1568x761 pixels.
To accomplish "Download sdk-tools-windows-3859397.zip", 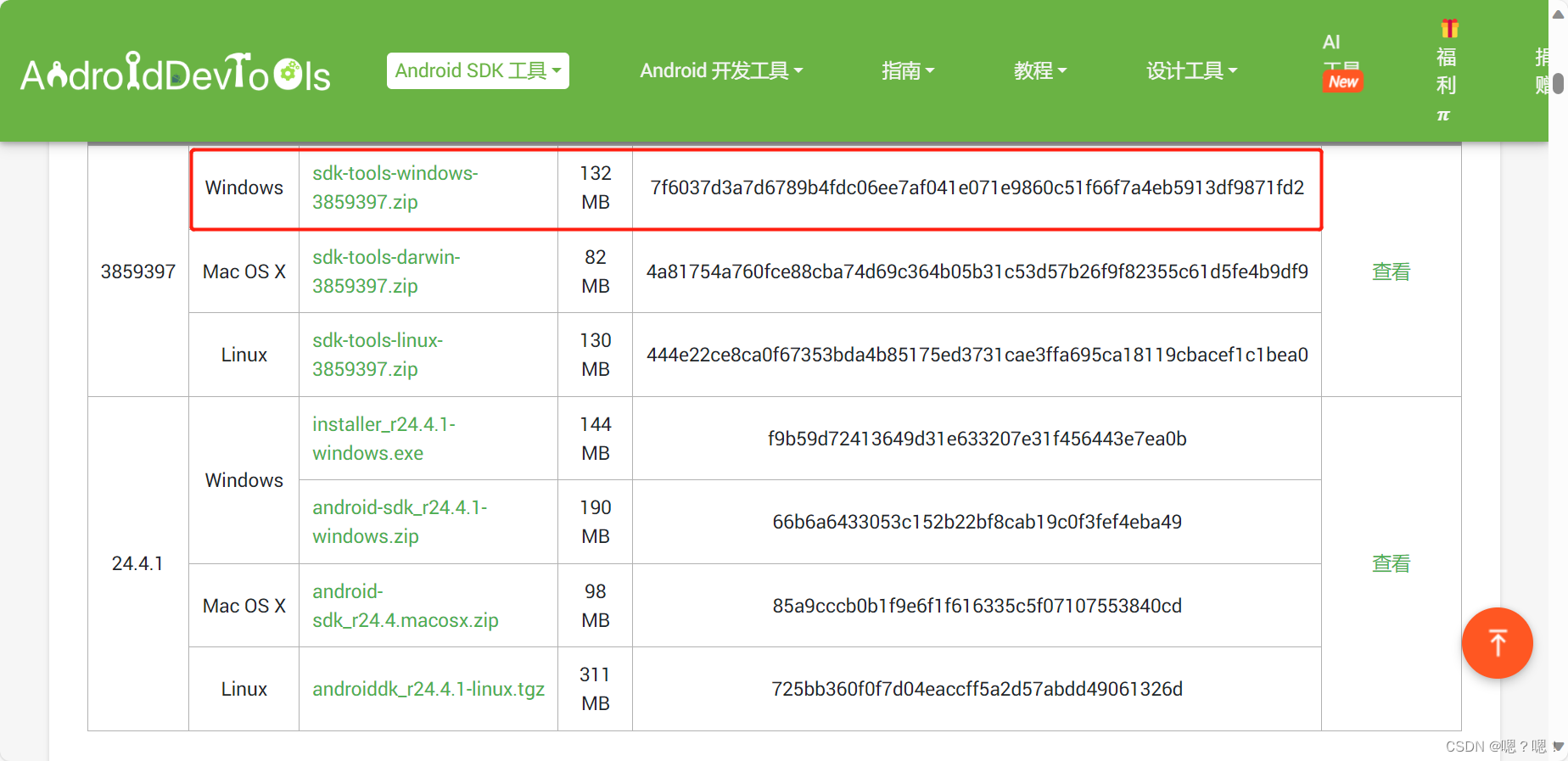I will (x=395, y=187).
